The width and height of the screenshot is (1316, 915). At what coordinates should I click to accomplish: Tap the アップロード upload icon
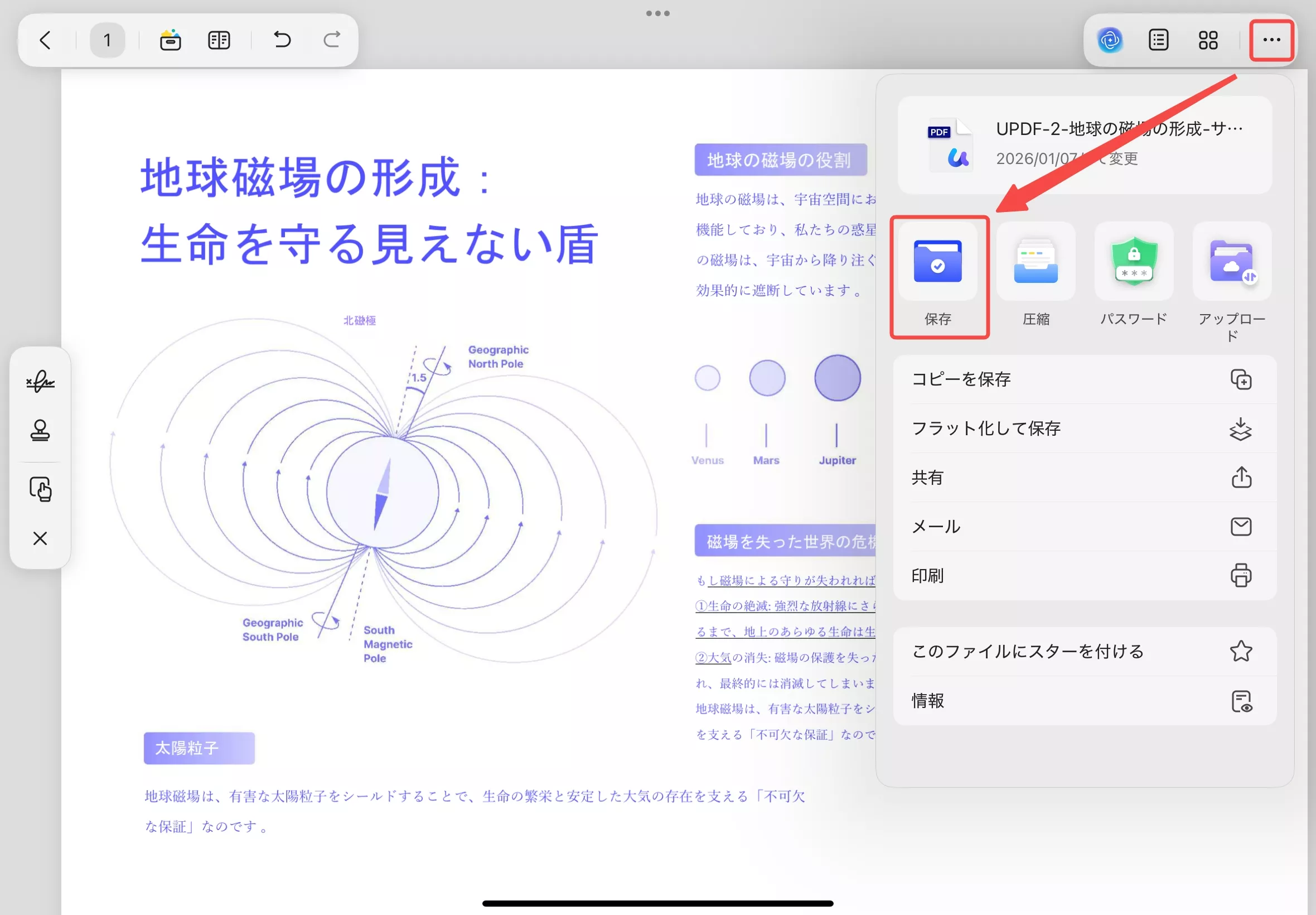point(1231,261)
